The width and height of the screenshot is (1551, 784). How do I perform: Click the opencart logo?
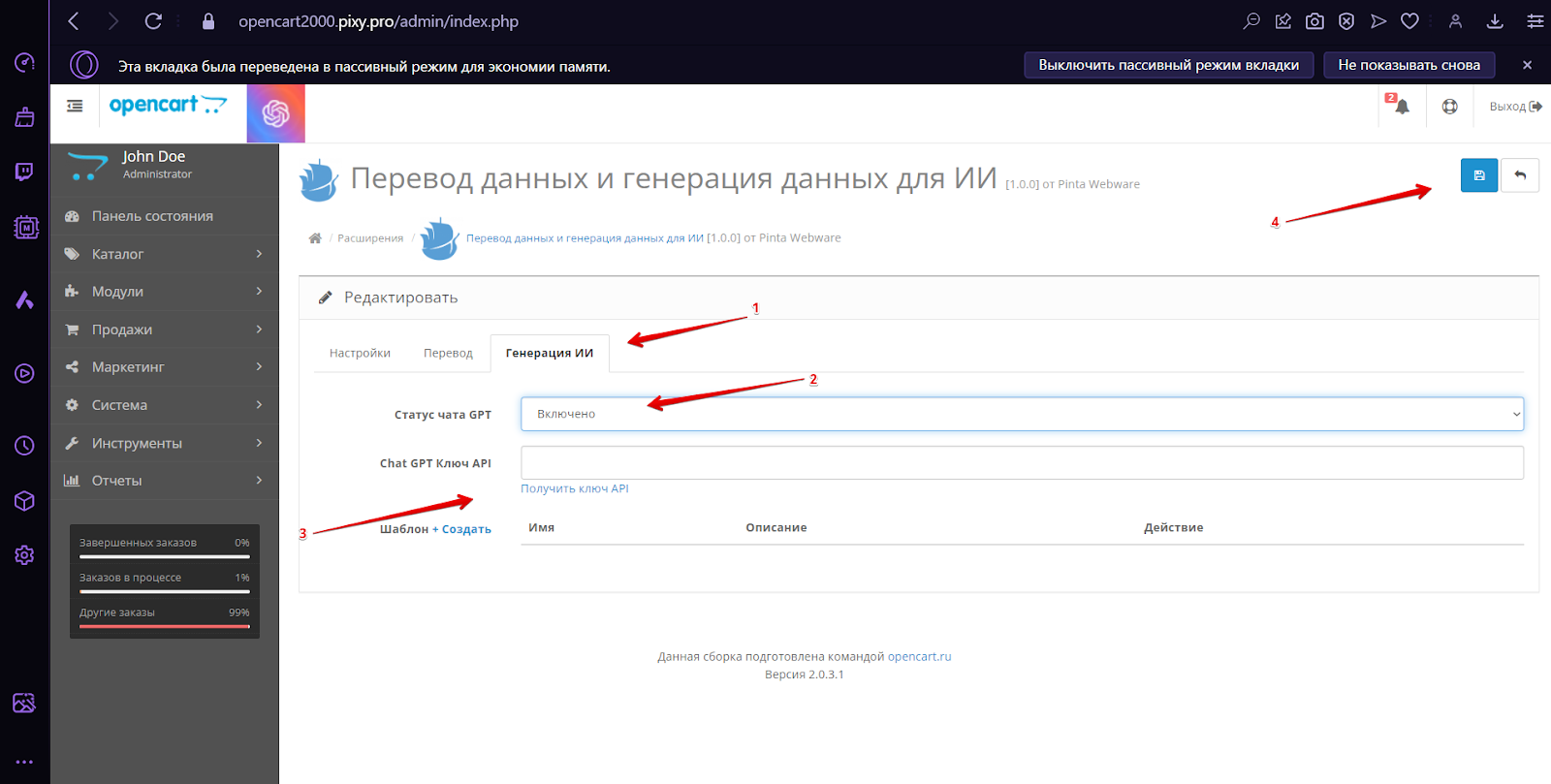[x=168, y=106]
